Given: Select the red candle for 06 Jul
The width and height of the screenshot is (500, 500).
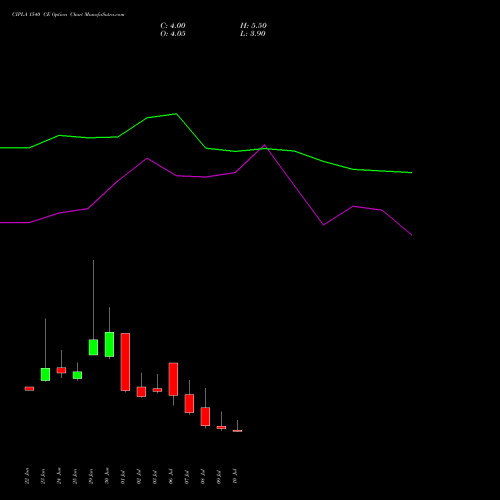Looking at the screenshot, I should tap(173, 379).
